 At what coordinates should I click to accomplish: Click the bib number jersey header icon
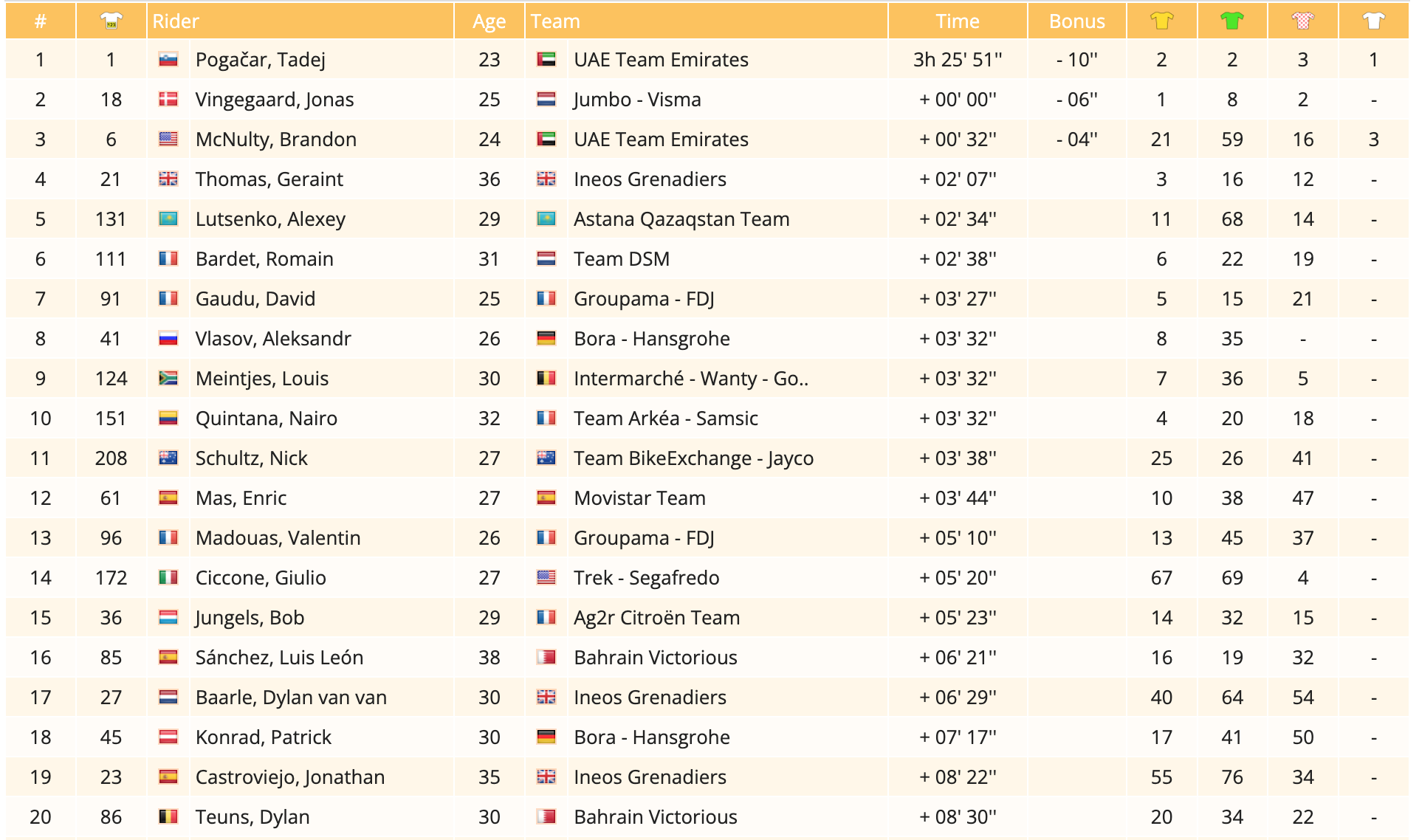point(111,21)
